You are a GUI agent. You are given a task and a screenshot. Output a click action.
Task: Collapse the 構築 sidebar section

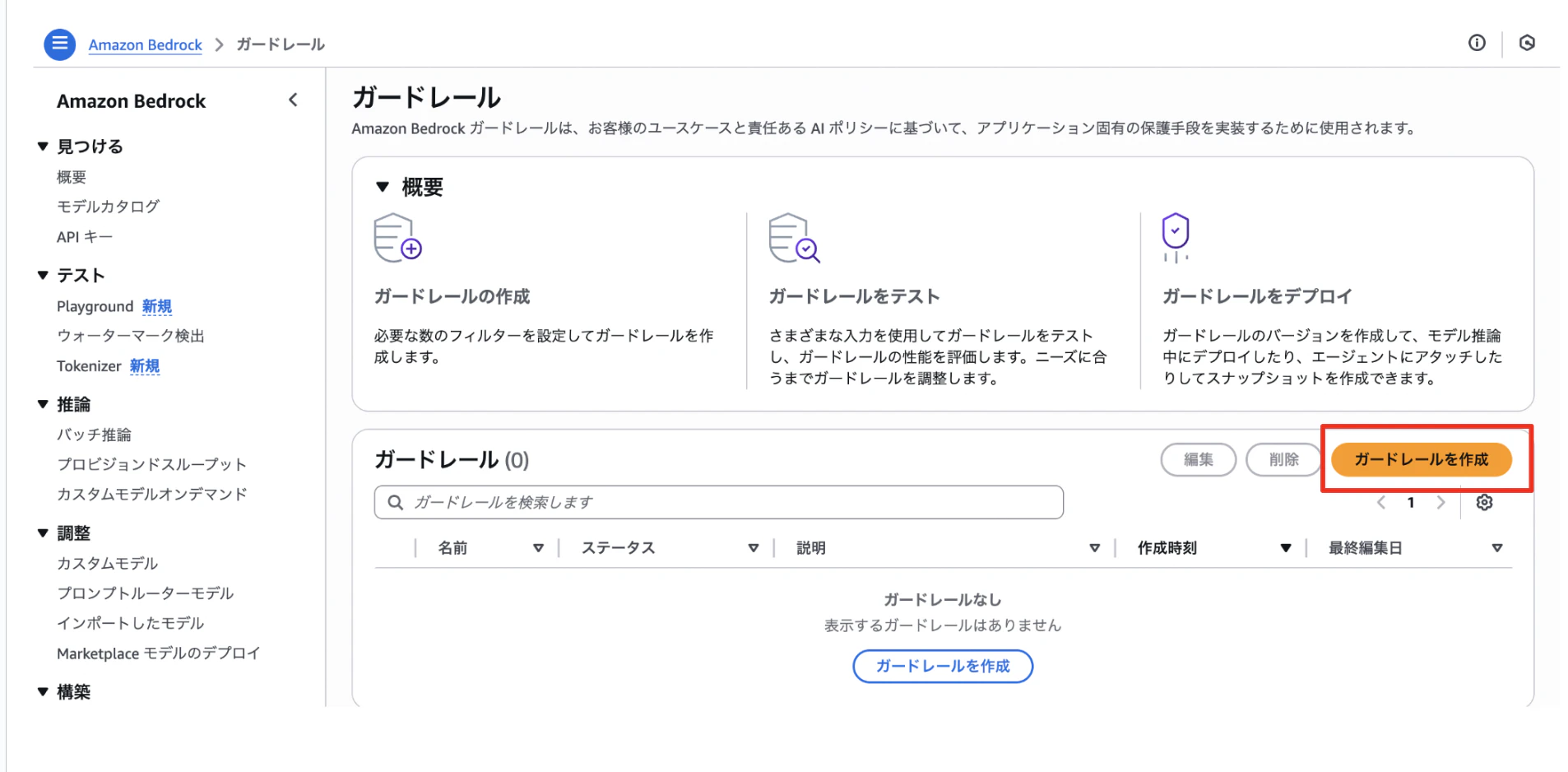coord(43,691)
